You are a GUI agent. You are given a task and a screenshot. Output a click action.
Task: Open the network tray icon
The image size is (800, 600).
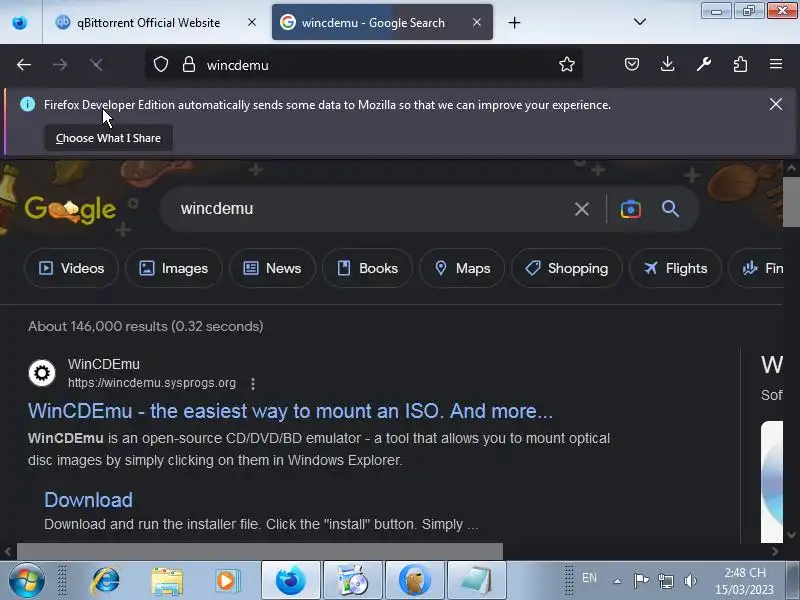pos(665,581)
